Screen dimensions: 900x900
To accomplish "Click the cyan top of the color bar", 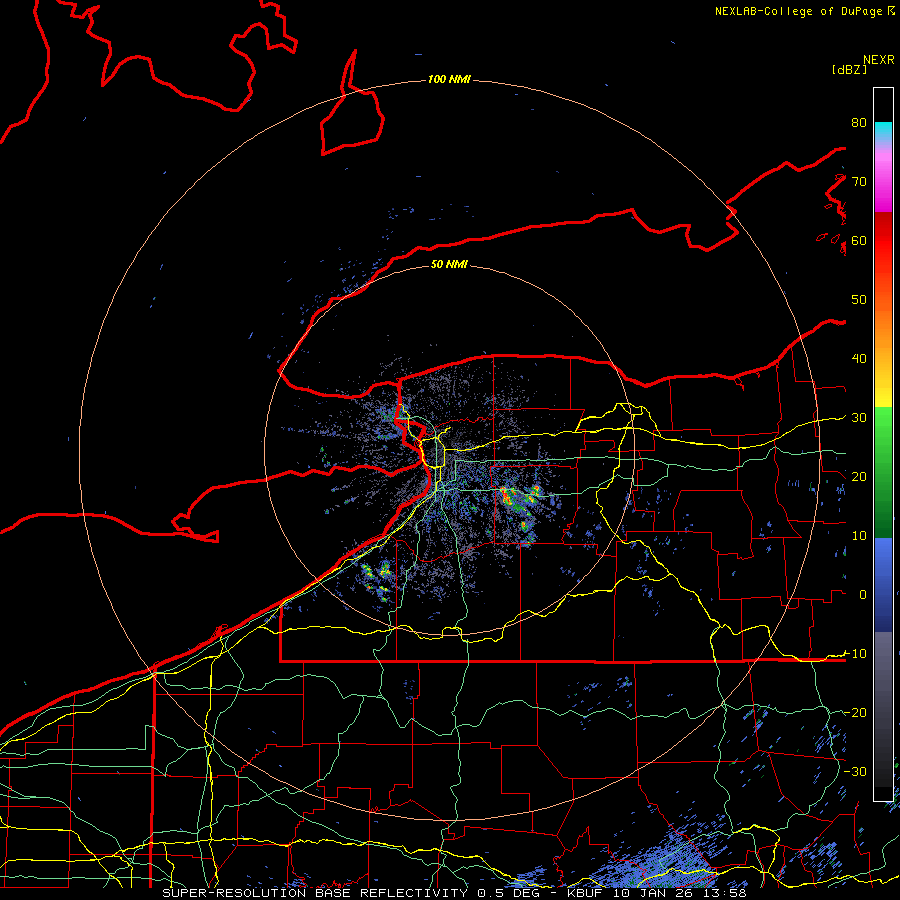I will [883, 132].
